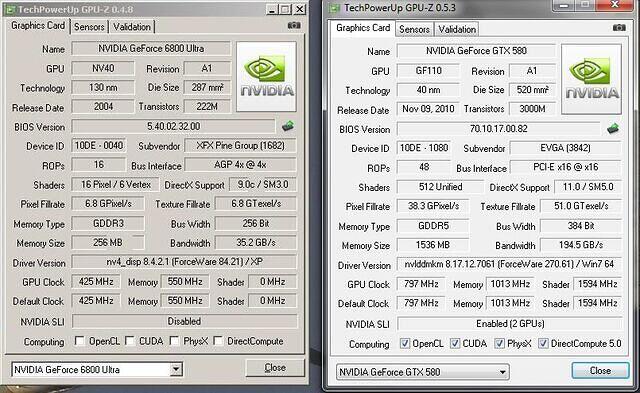Click the Bandwidth value 35.2 GB/s
The width and height of the screenshot is (640, 393).
click(256, 243)
